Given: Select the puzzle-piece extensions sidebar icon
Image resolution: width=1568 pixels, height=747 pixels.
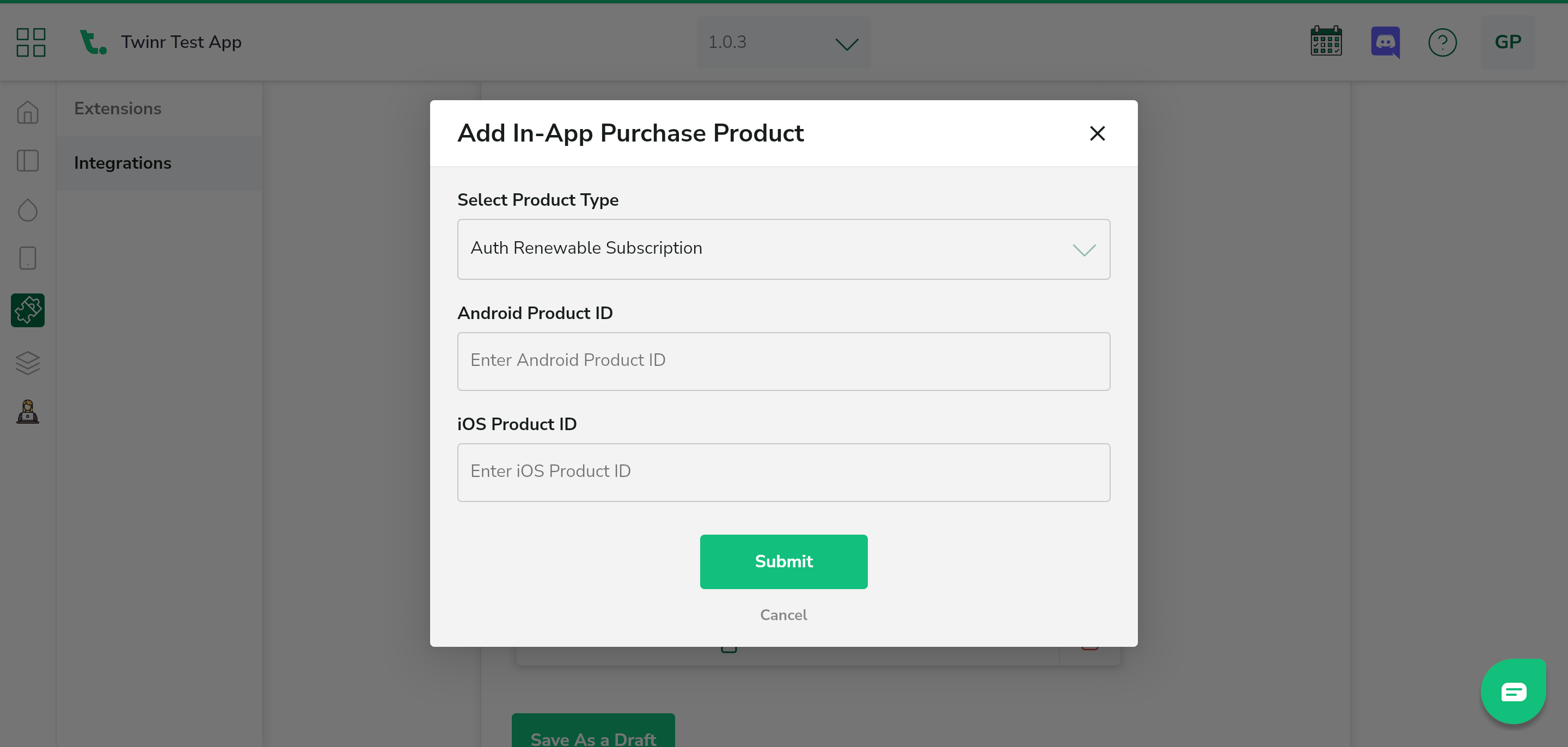Looking at the screenshot, I should pyautogui.click(x=28, y=310).
